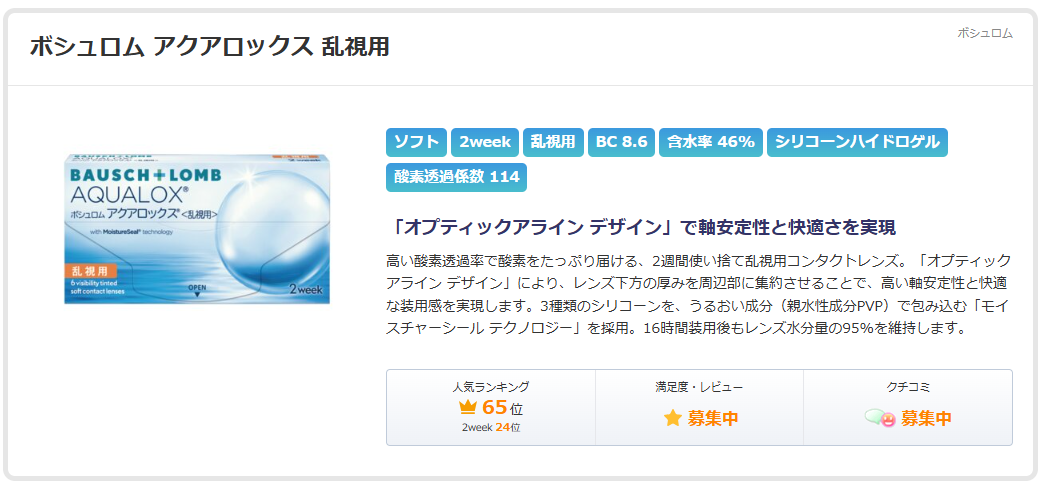Select the シリコーンハイドロゲル tag
Screen dimensions: 1040x484
click(x=857, y=142)
